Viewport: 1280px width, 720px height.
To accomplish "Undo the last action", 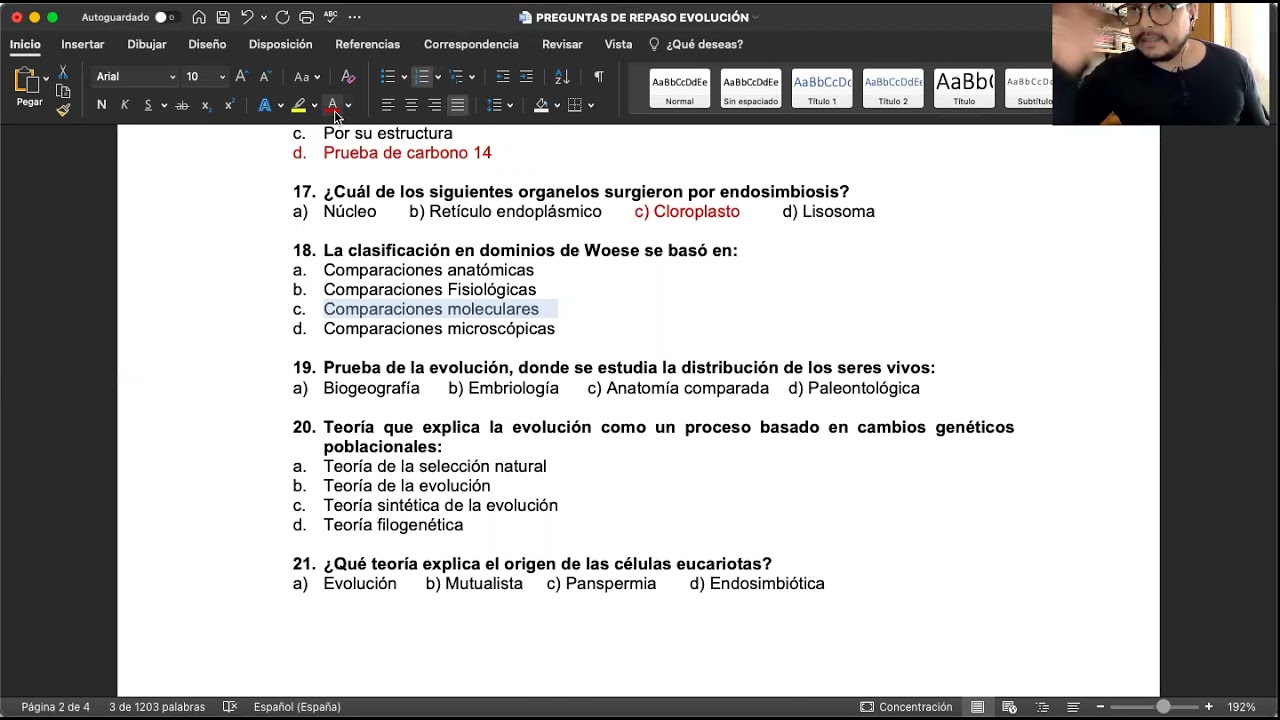I will point(246,17).
